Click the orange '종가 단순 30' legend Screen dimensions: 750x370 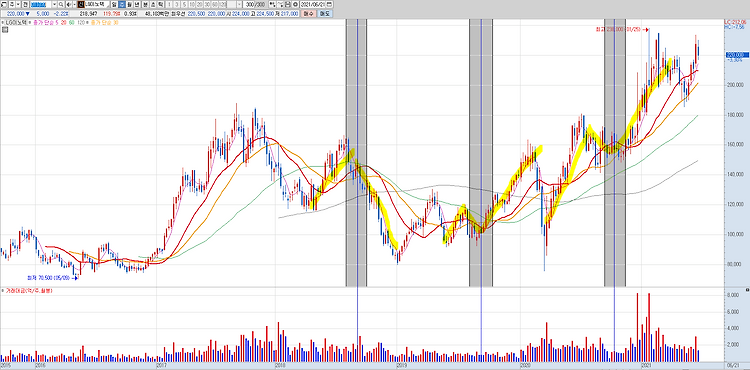(x=104, y=22)
